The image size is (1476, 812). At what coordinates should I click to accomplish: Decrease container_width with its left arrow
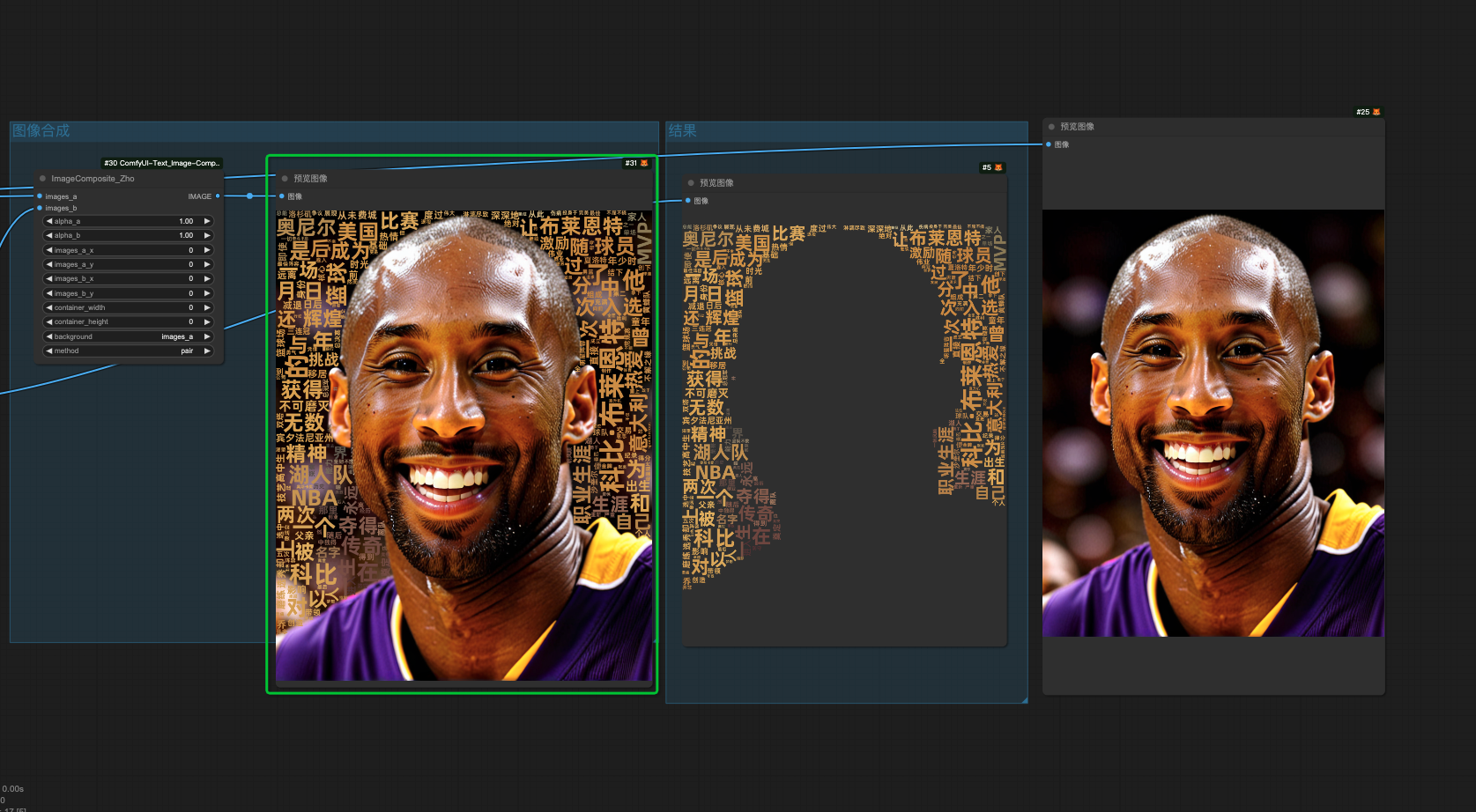(x=49, y=307)
